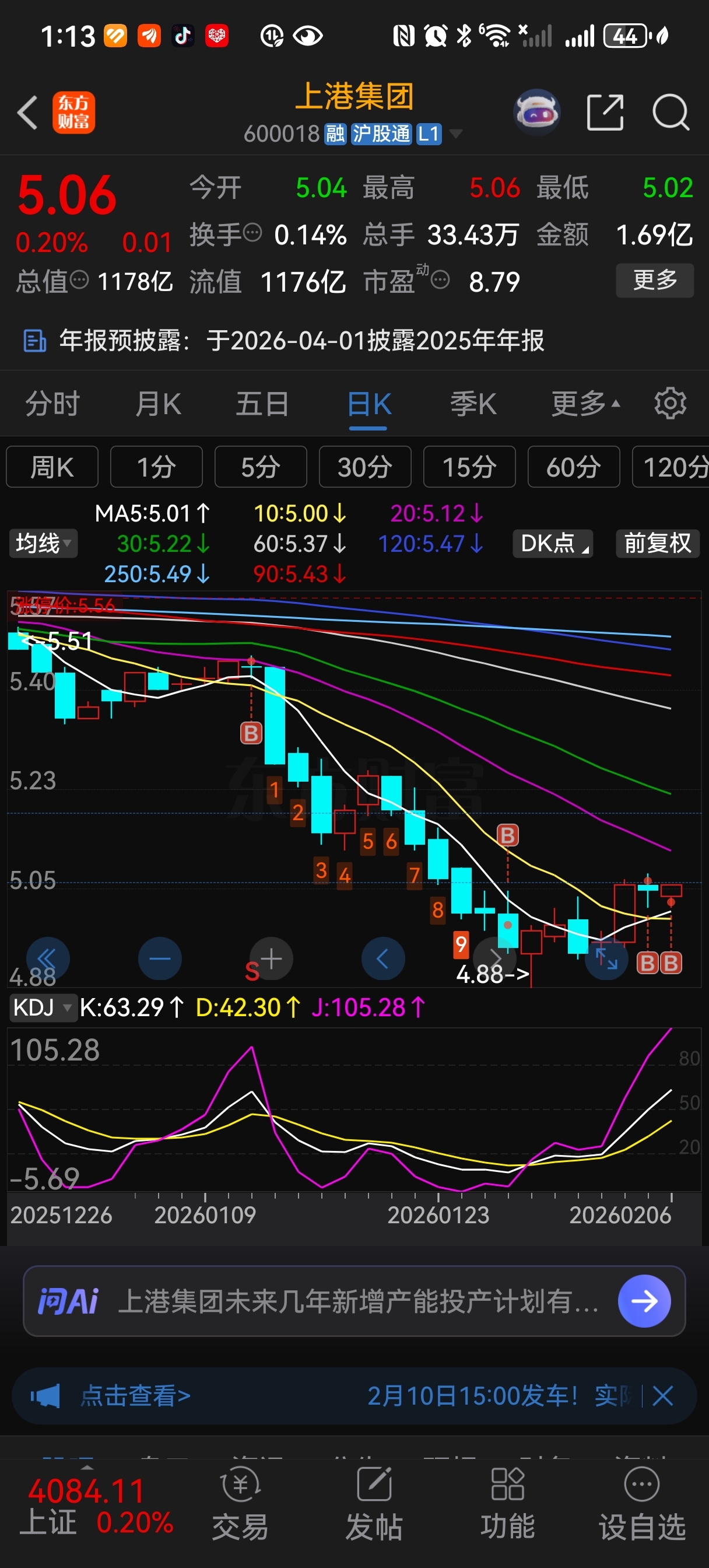Tap the 20260123 date label
This screenshot has width=709, height=1568.
(x=438, y=1214)
